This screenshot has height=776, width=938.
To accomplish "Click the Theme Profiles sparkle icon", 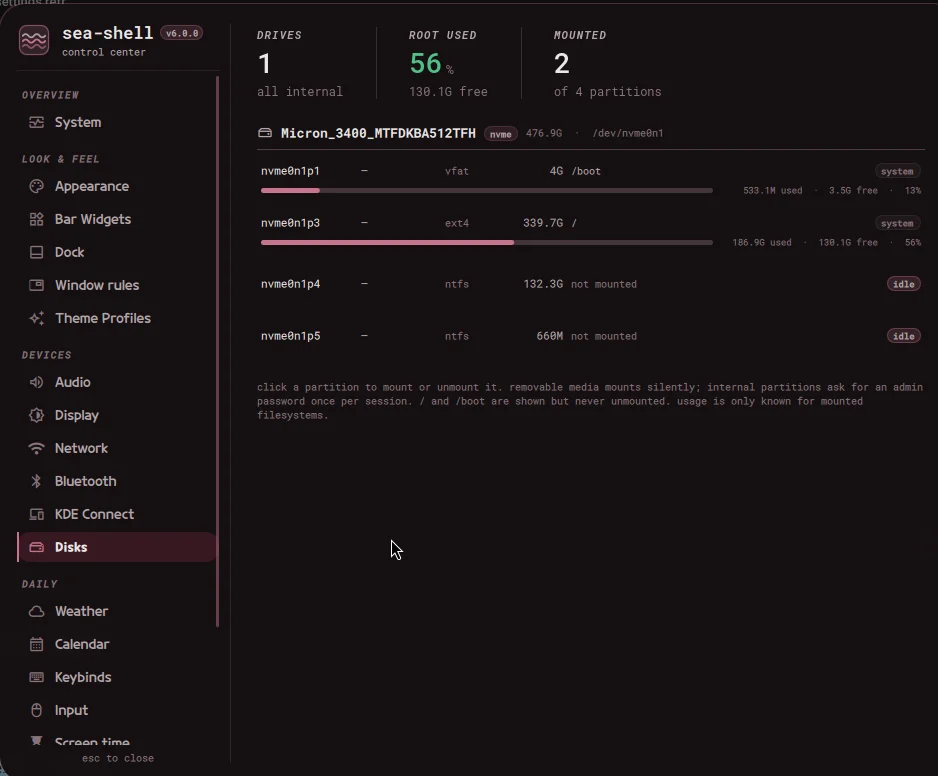I will tap(36, 318).
